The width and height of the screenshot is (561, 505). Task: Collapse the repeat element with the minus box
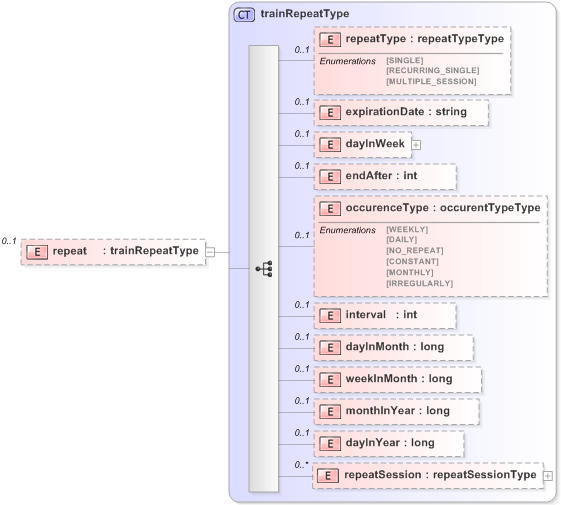[210, 252]
